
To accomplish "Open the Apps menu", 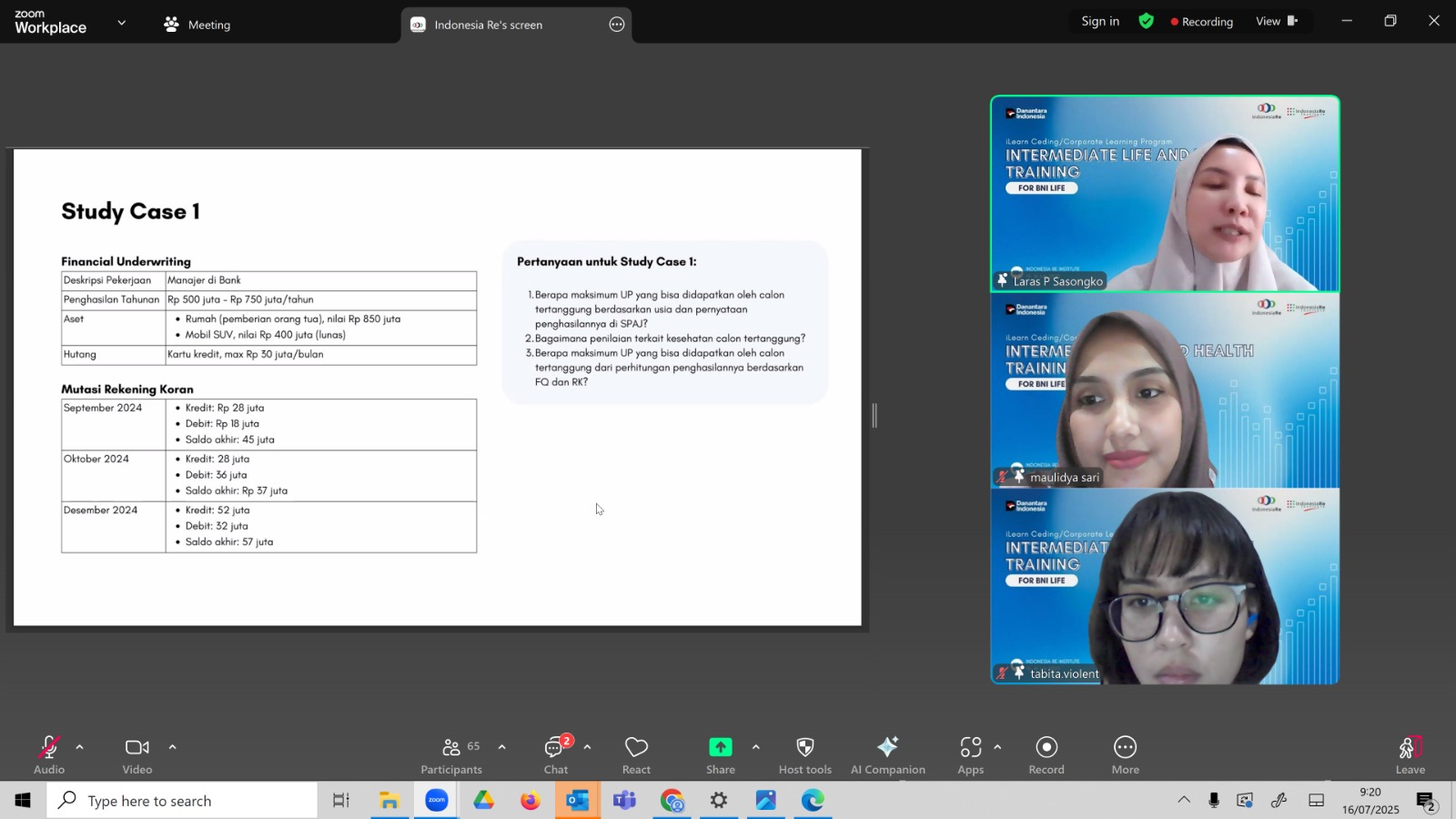I will [x=971, y=754].
